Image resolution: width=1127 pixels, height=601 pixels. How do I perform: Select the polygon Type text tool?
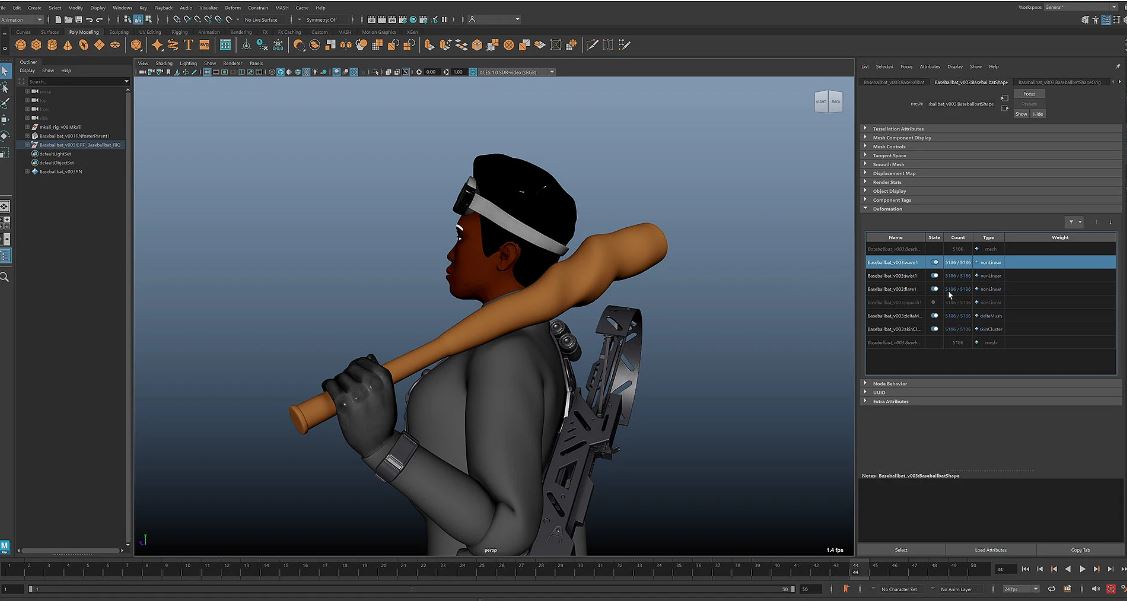188,45
